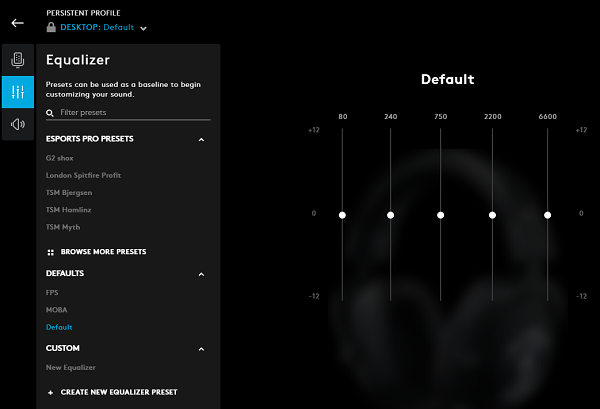Collapse the CUSTOM presets section
The height and width of the screenshot is (409, 600).
coord(201,349)
